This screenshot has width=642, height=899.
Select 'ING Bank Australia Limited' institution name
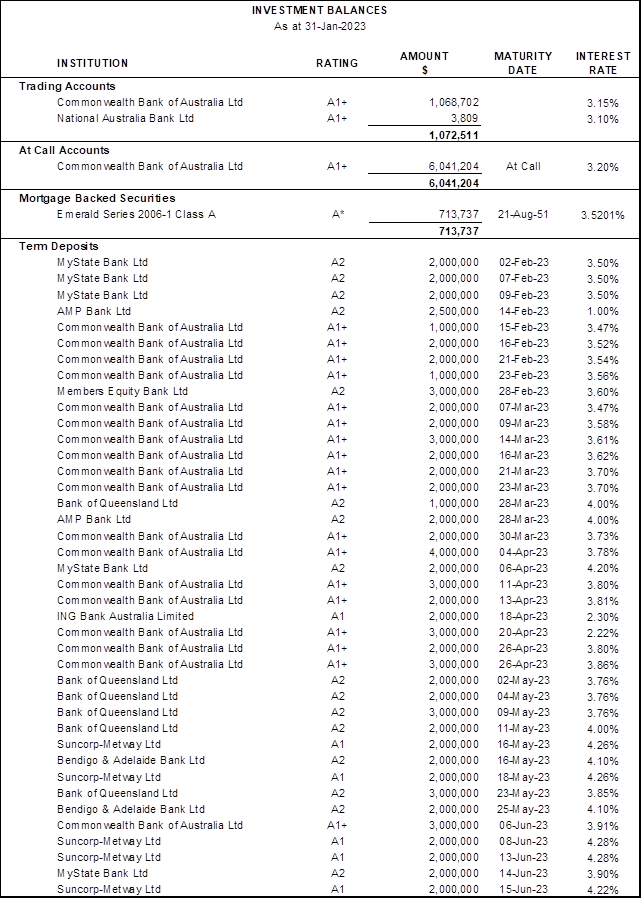coord(126,616)
